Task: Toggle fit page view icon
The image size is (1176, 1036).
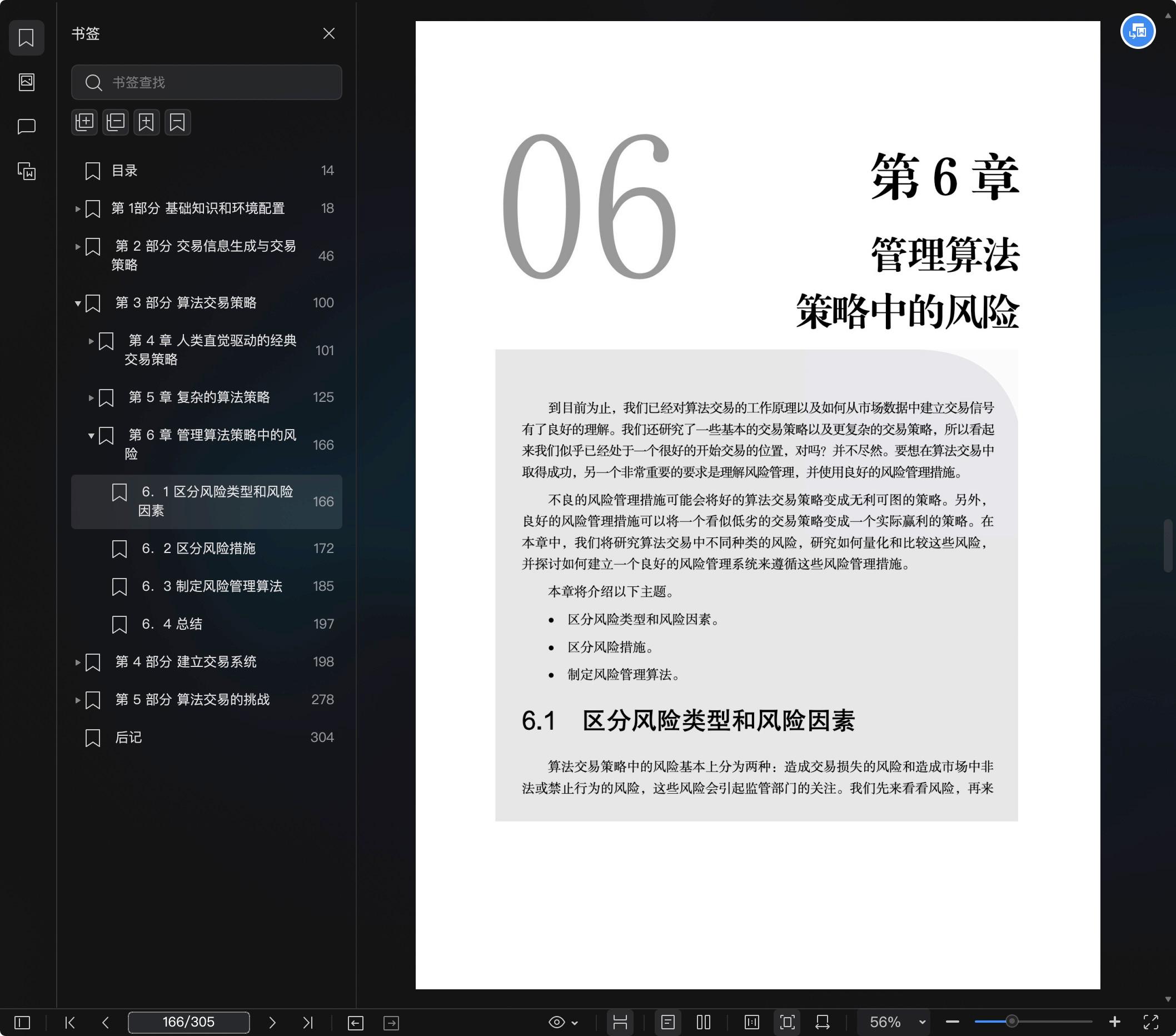Action: click(787, 1022)
